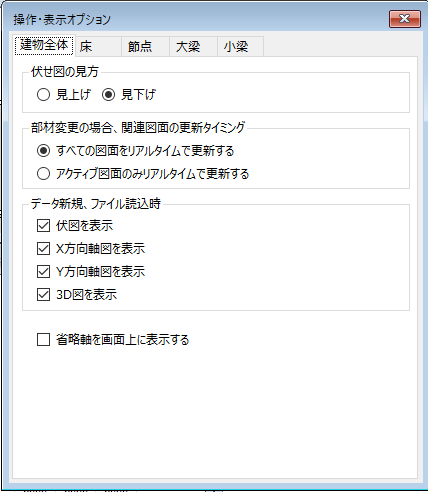Click the 見上げ label text
428x492 pixels.
point(73,95)
